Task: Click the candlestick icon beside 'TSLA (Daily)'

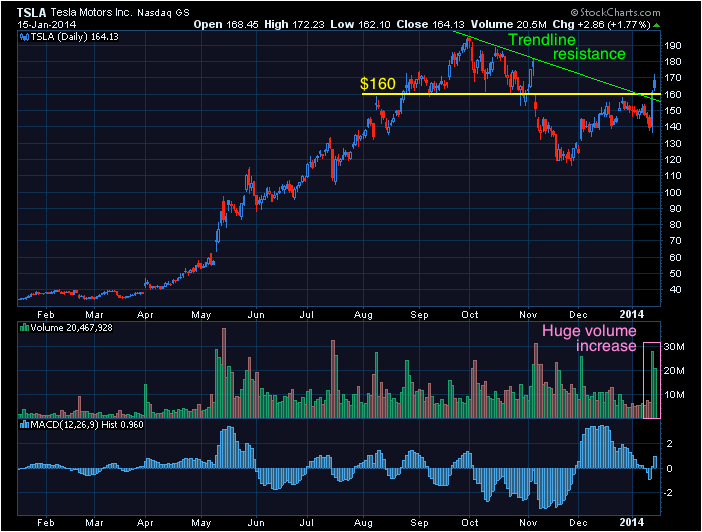Action: (24, 37)
